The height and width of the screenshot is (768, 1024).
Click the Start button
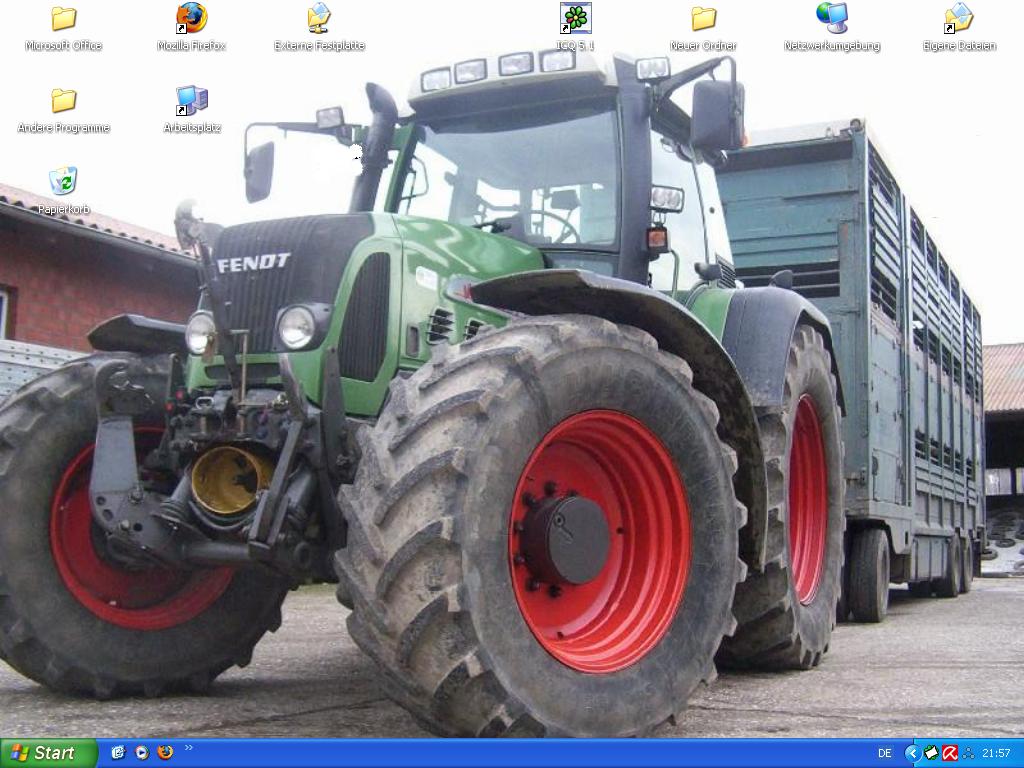click(48, 753)
